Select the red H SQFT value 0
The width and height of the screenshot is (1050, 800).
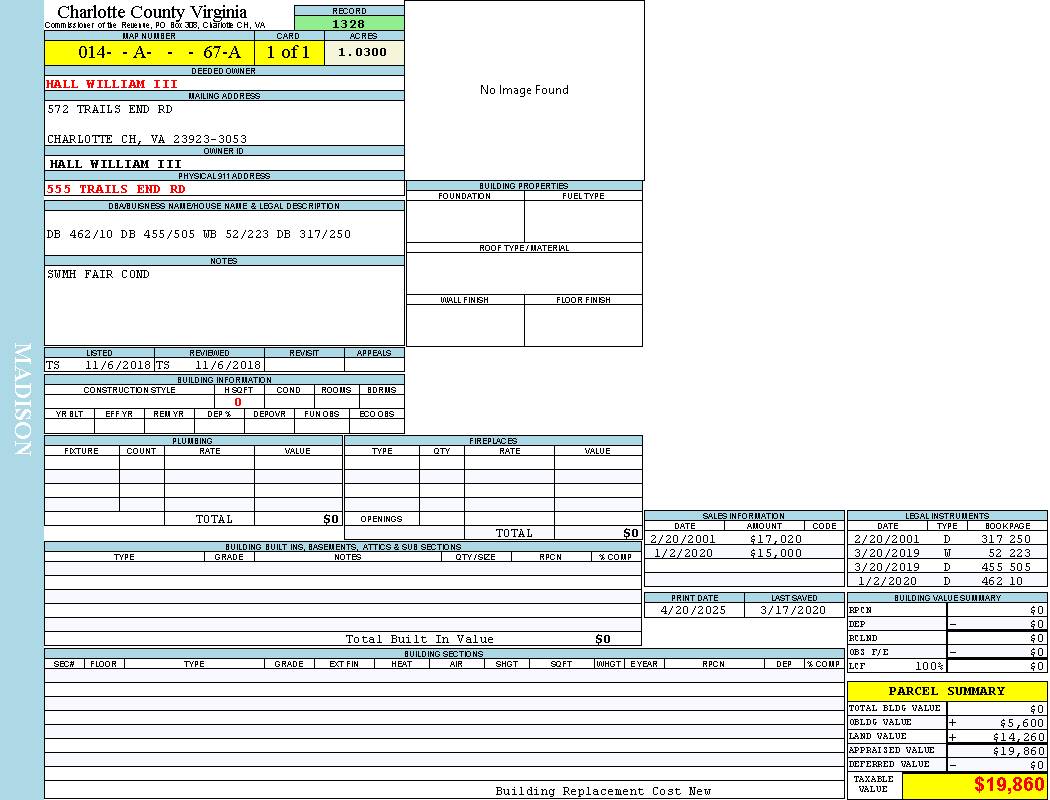[237, 402]
